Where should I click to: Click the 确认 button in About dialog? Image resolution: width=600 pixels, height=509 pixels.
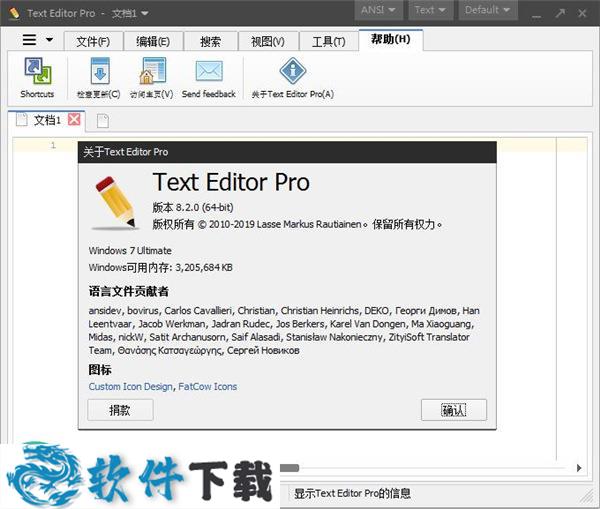[453, 410]
